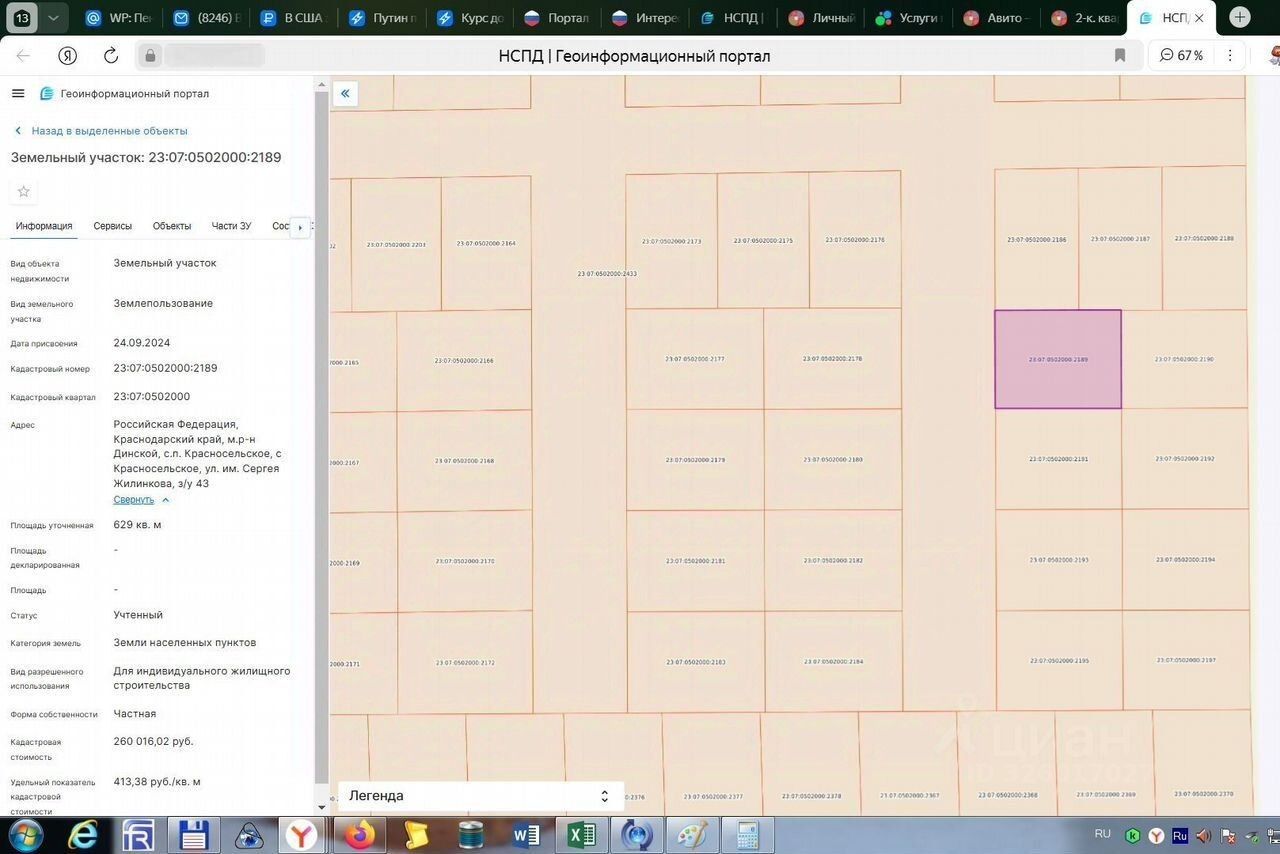Viewport: 1280px width, 854px height.
Task: Open the database cylinder app in taskbar
Action: (471, 835)
